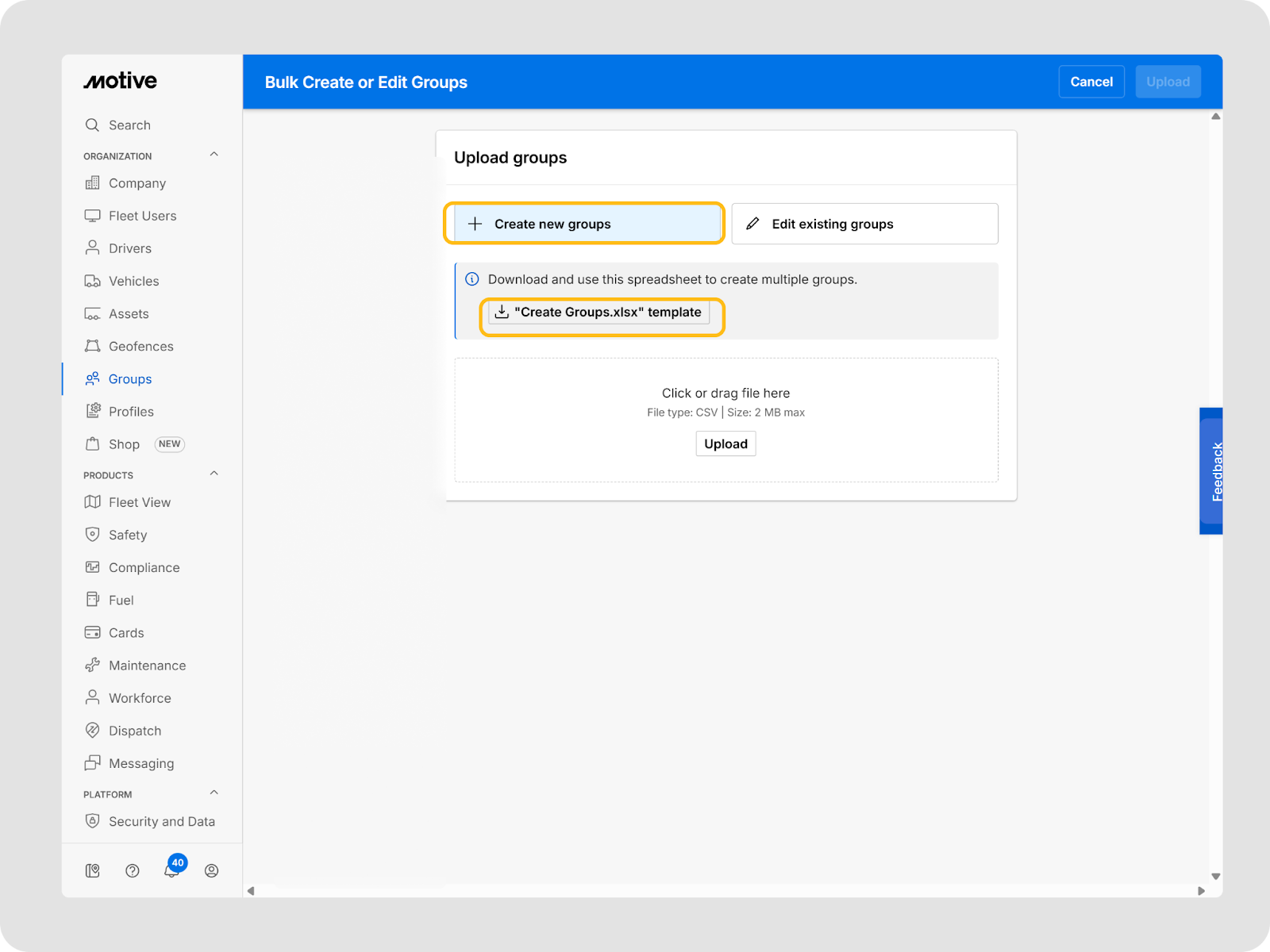Click the search magnifier icon
1270x952 pixels.
coord(92,125)
